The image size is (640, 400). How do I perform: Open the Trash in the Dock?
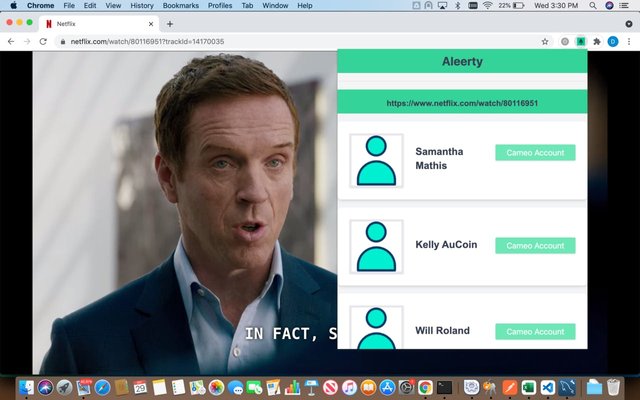[613, 387]
